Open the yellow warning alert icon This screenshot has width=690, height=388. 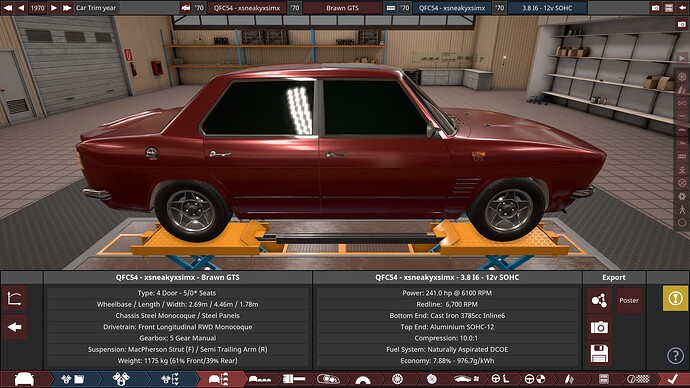[675, 299]
